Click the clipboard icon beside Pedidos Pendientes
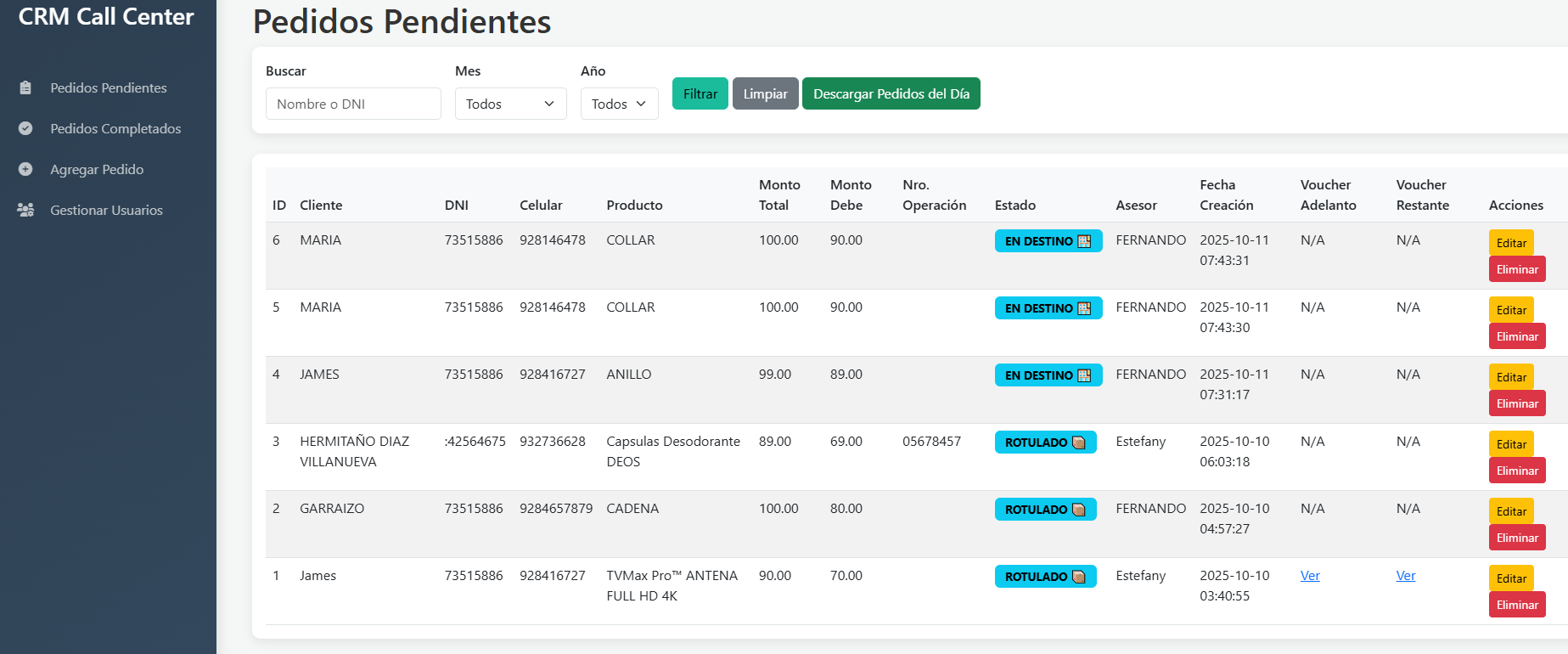This screenshot has width=1568, height=654. [x=25, y=87]
